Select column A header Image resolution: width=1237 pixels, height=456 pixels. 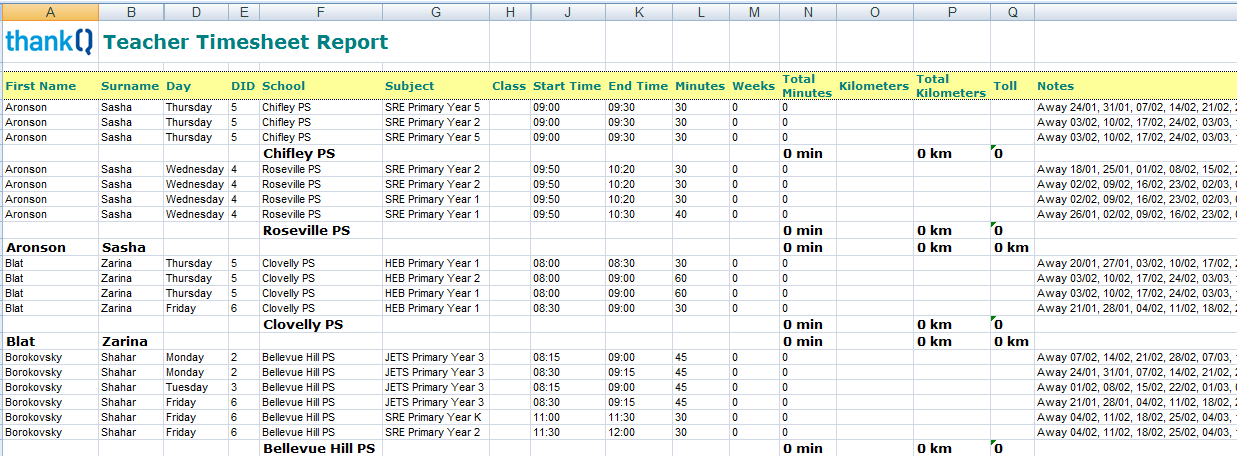(50, 12)
